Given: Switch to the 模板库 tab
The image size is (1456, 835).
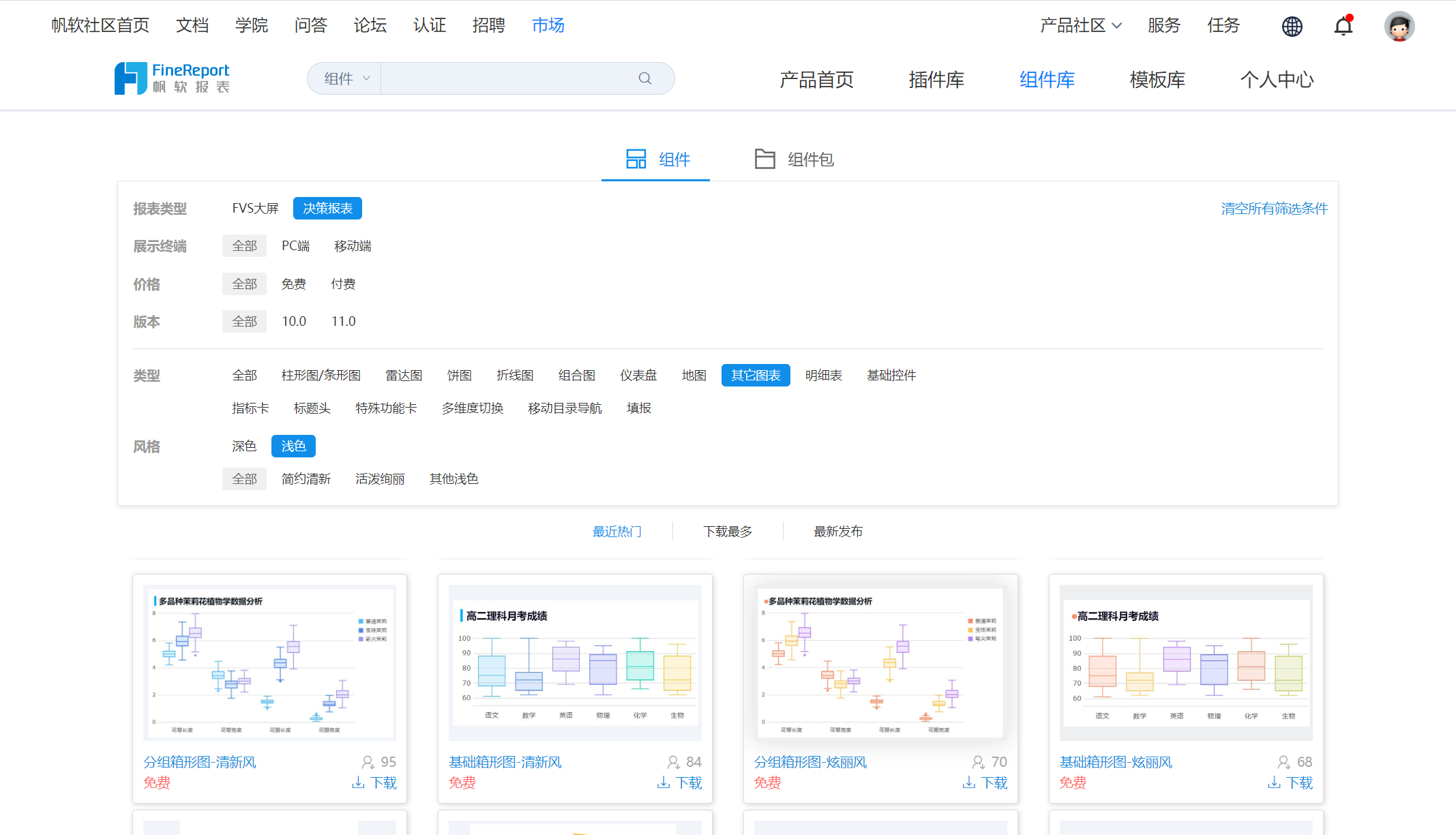Looking at the screenshot, I should point(1157,80).
